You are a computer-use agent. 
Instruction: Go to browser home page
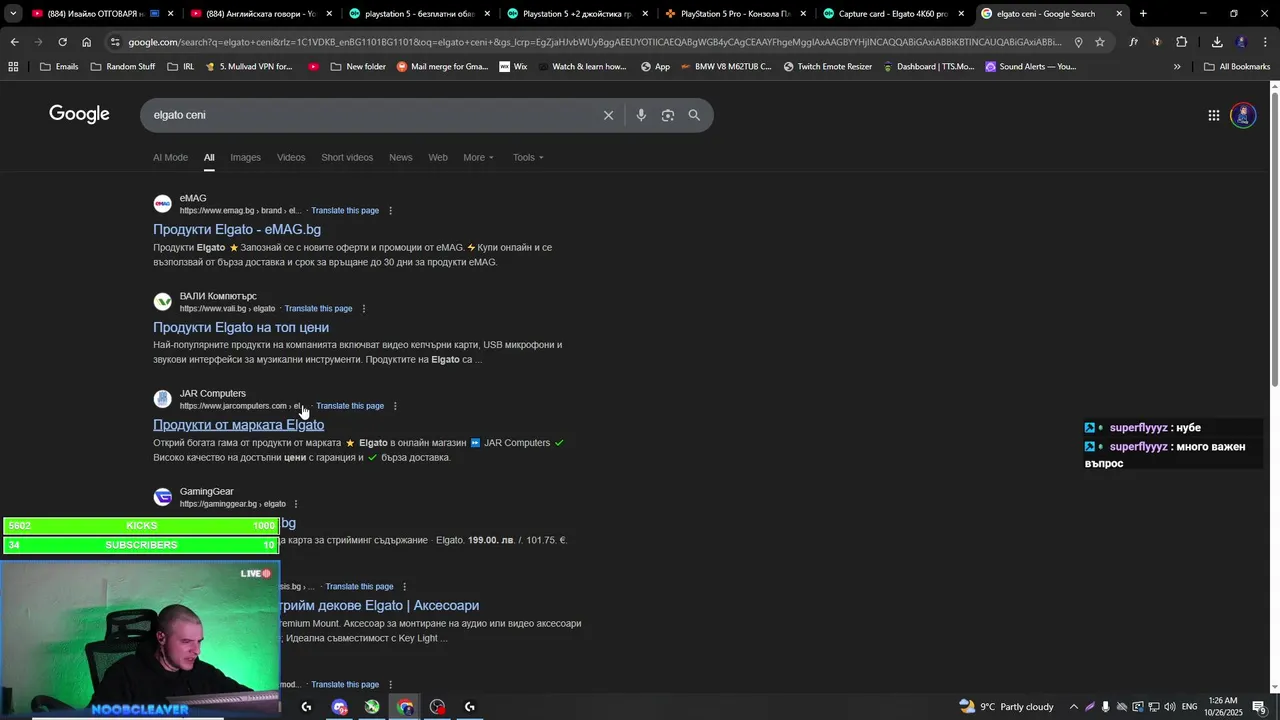pyautogui.click(x=87, y=42)
